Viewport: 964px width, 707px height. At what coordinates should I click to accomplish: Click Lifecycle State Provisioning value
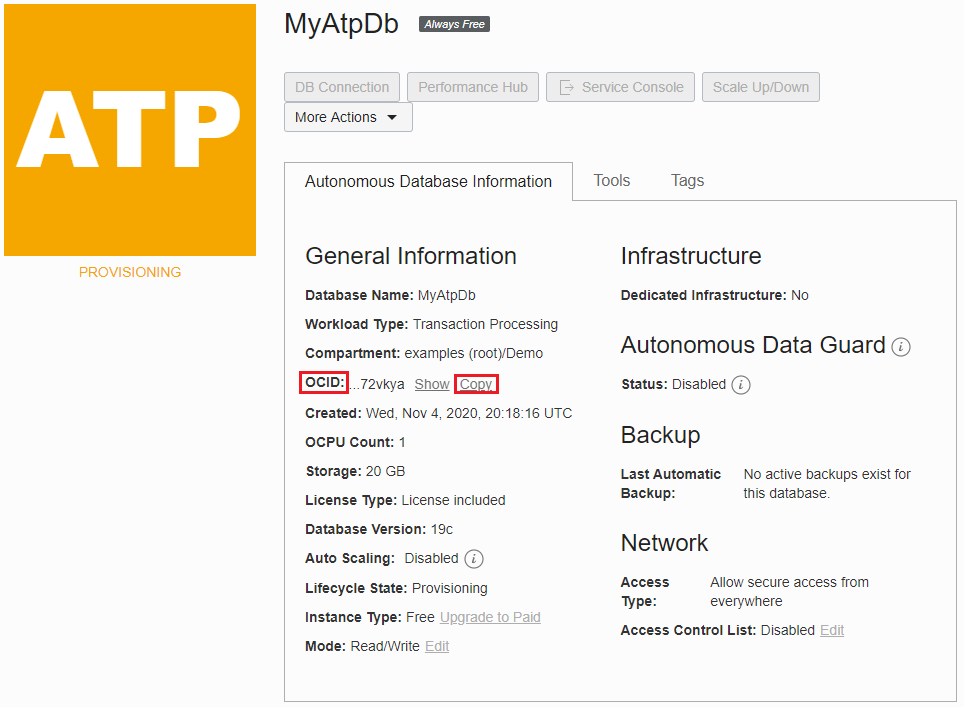click(449, 588)
